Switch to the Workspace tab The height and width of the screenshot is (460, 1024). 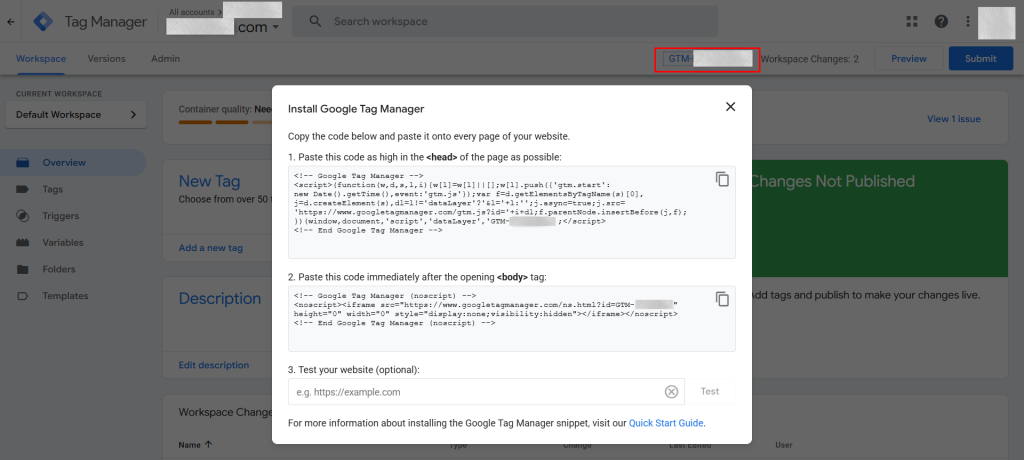(41, 58)
